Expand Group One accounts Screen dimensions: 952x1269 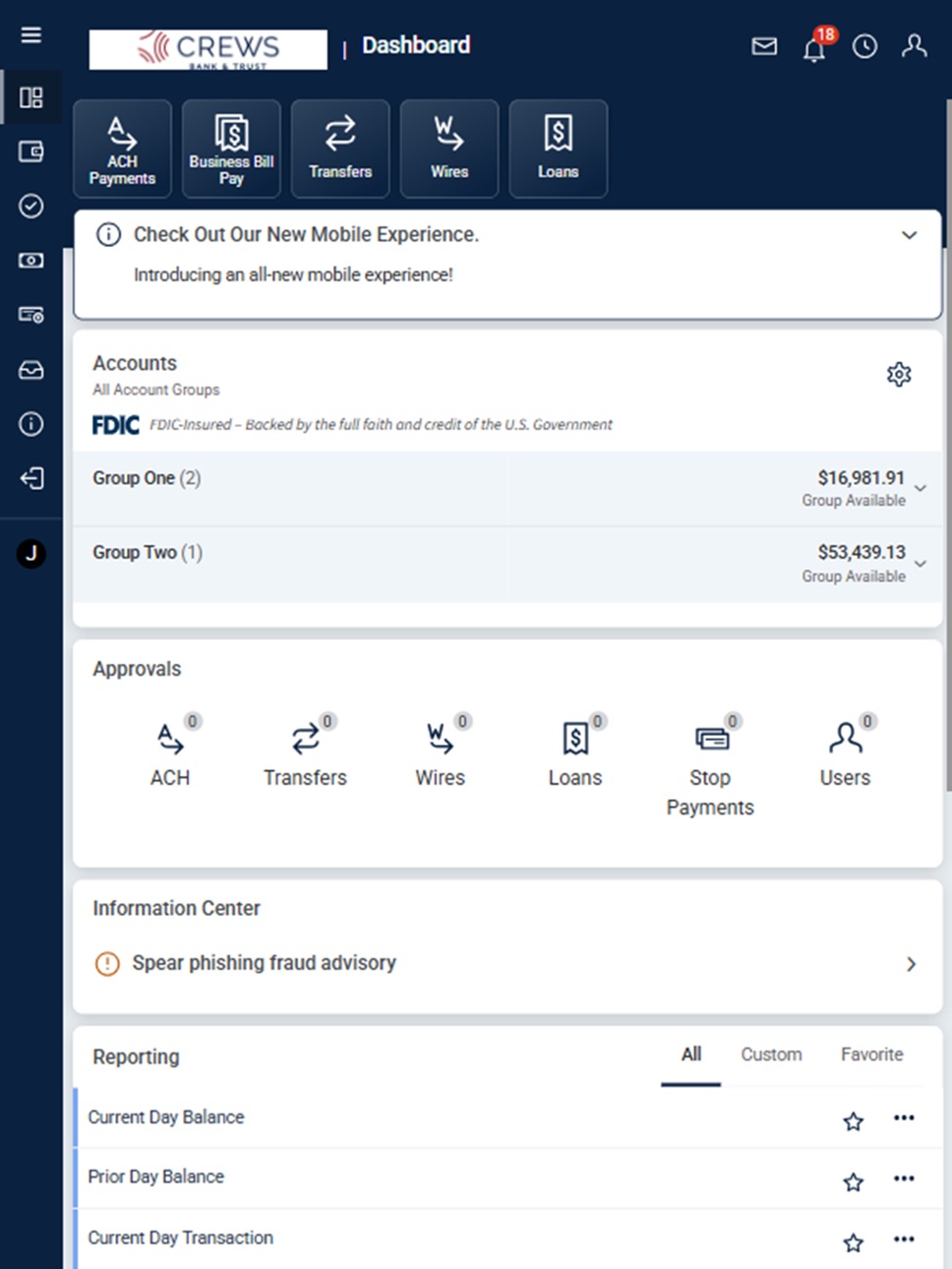point(921,488)
